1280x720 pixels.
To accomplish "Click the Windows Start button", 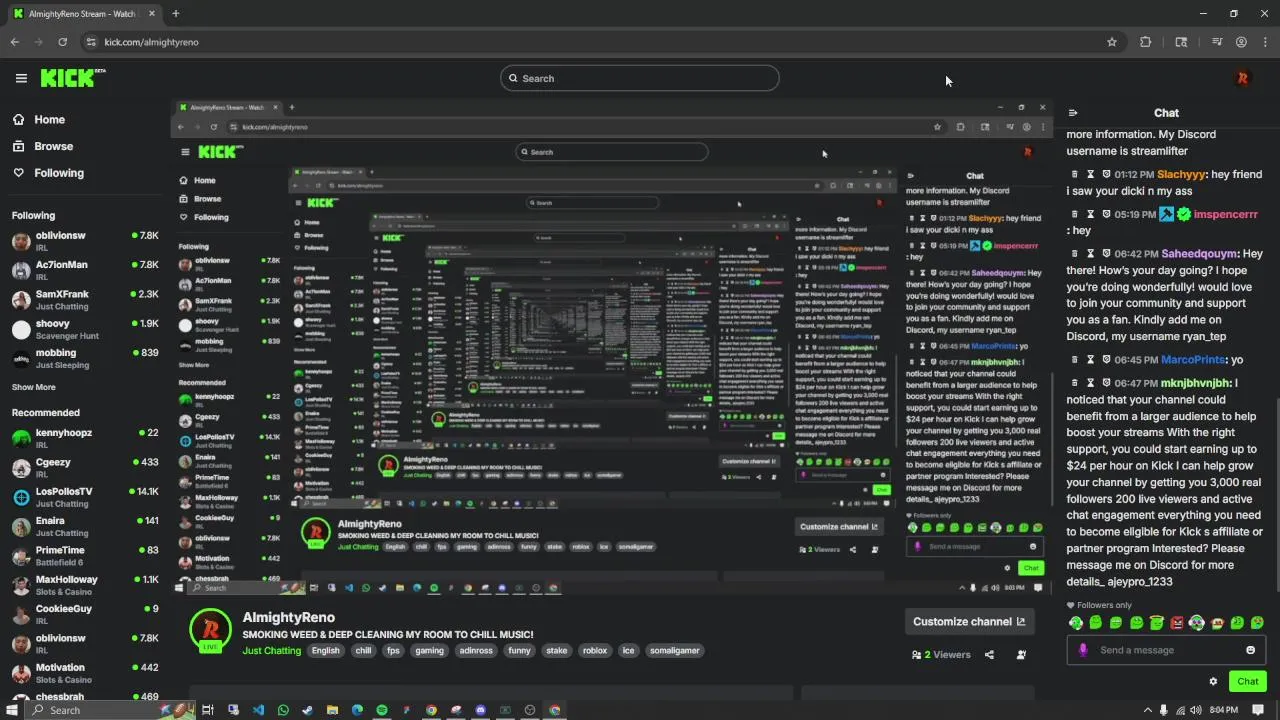I will pyautogui.click(x=11, y=710).
